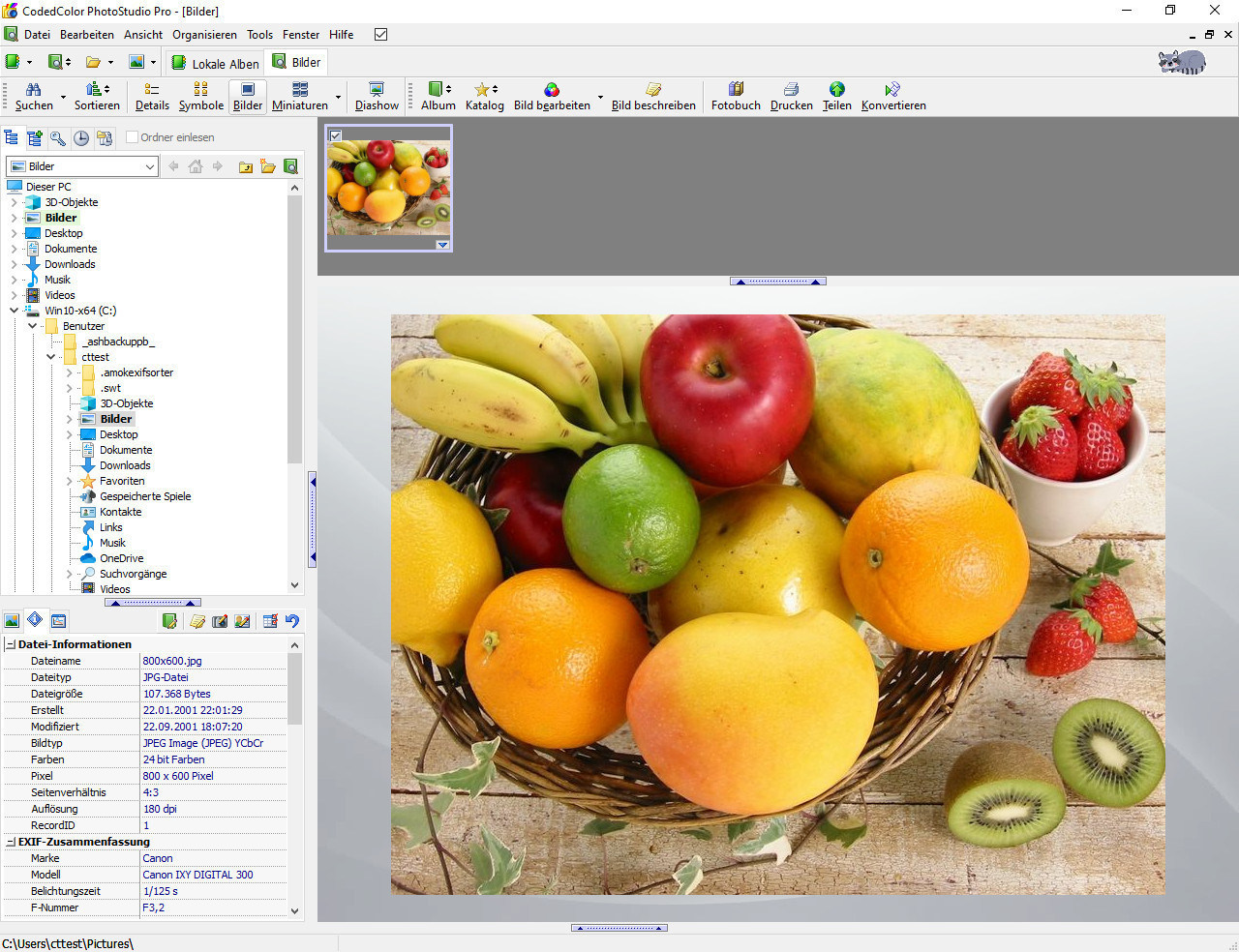1239x952 pixels.
Task: Open the Organisieren menu
Action: tap(204, 35)
